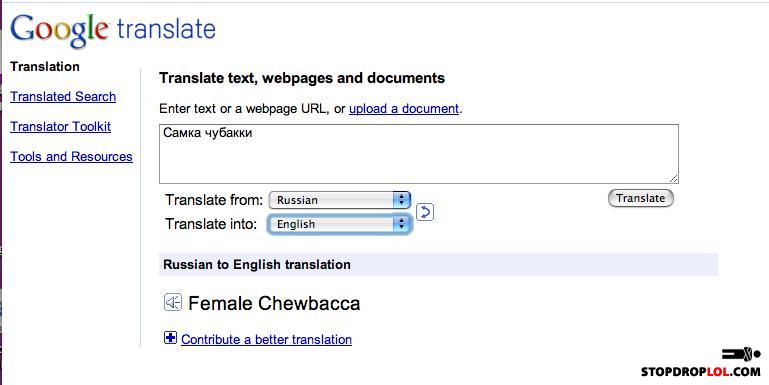This screenshot has width=769, height=385.
Task: Click the Translate button
Action: (x=641, y=198)
